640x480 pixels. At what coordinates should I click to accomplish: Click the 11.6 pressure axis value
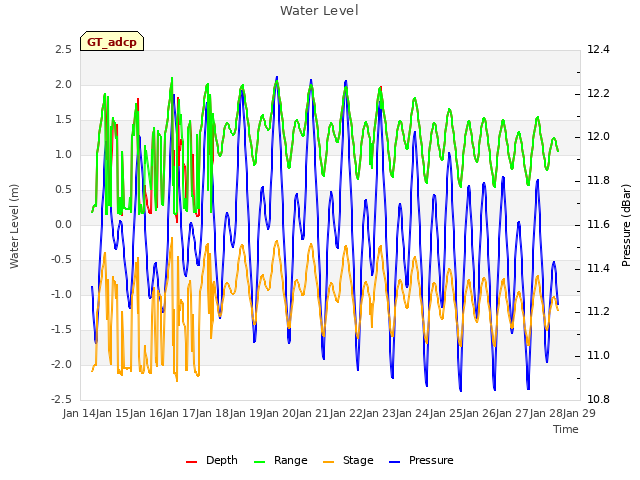pos(598,224)
